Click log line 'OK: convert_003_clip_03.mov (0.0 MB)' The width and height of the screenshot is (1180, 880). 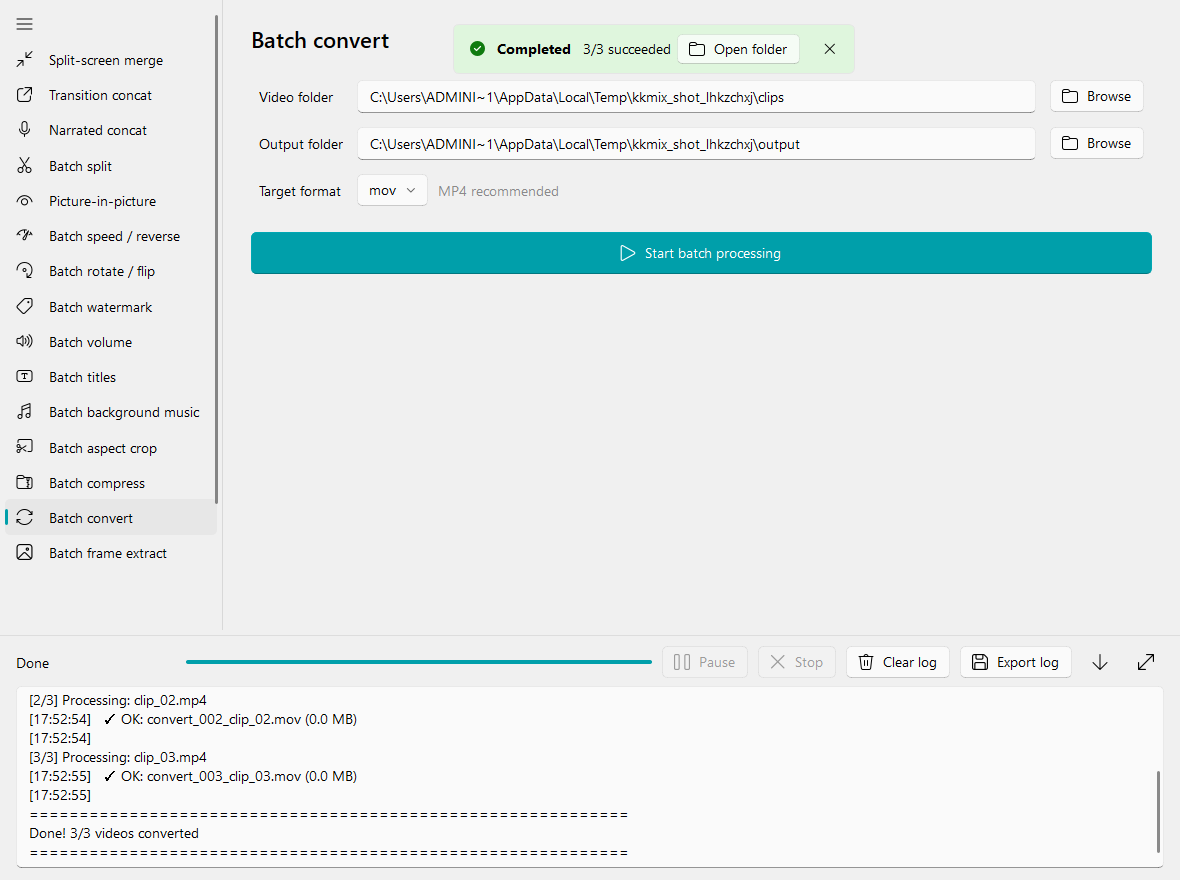239,776
